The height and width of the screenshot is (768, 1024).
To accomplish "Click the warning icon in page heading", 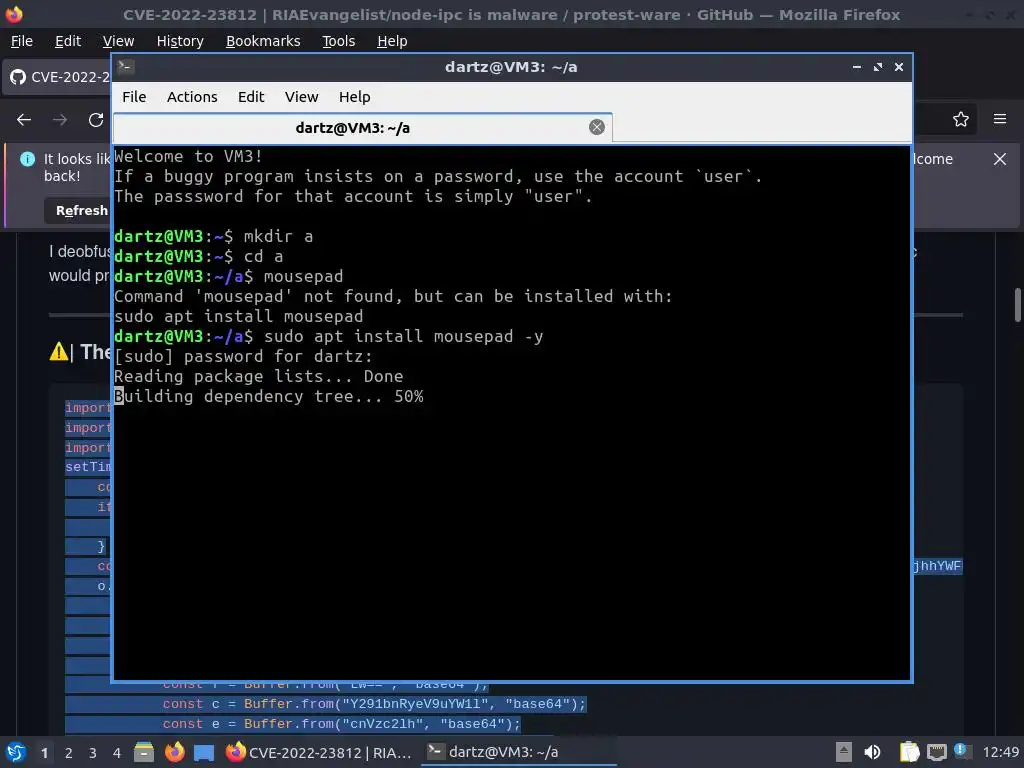I will pyautogui.click(x=59, y=351).
